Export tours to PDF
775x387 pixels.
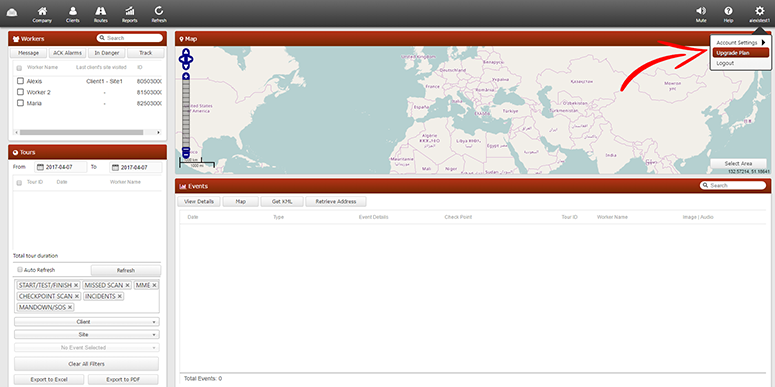coord(124,380)
